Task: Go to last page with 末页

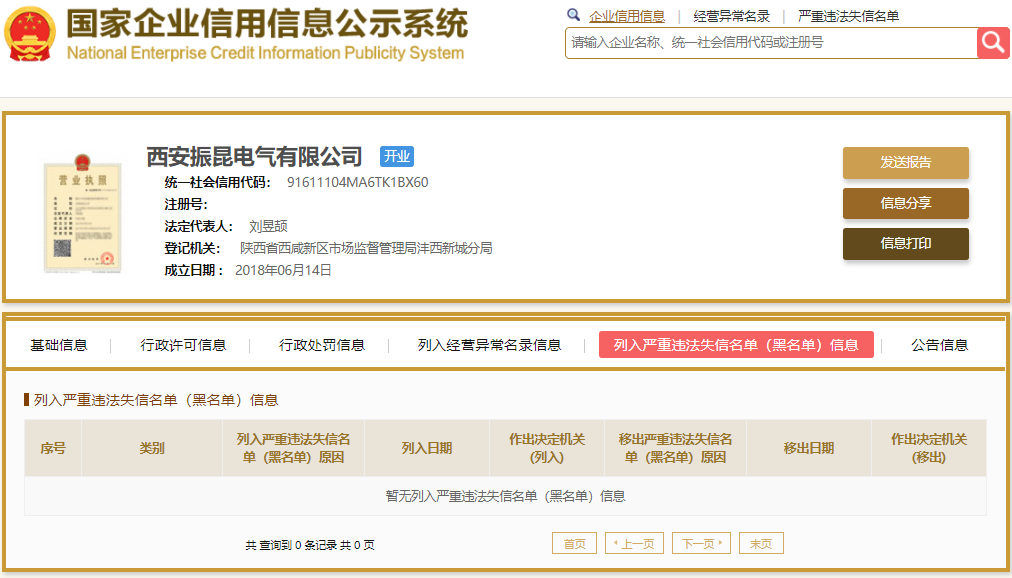Action: pos(761,543)
